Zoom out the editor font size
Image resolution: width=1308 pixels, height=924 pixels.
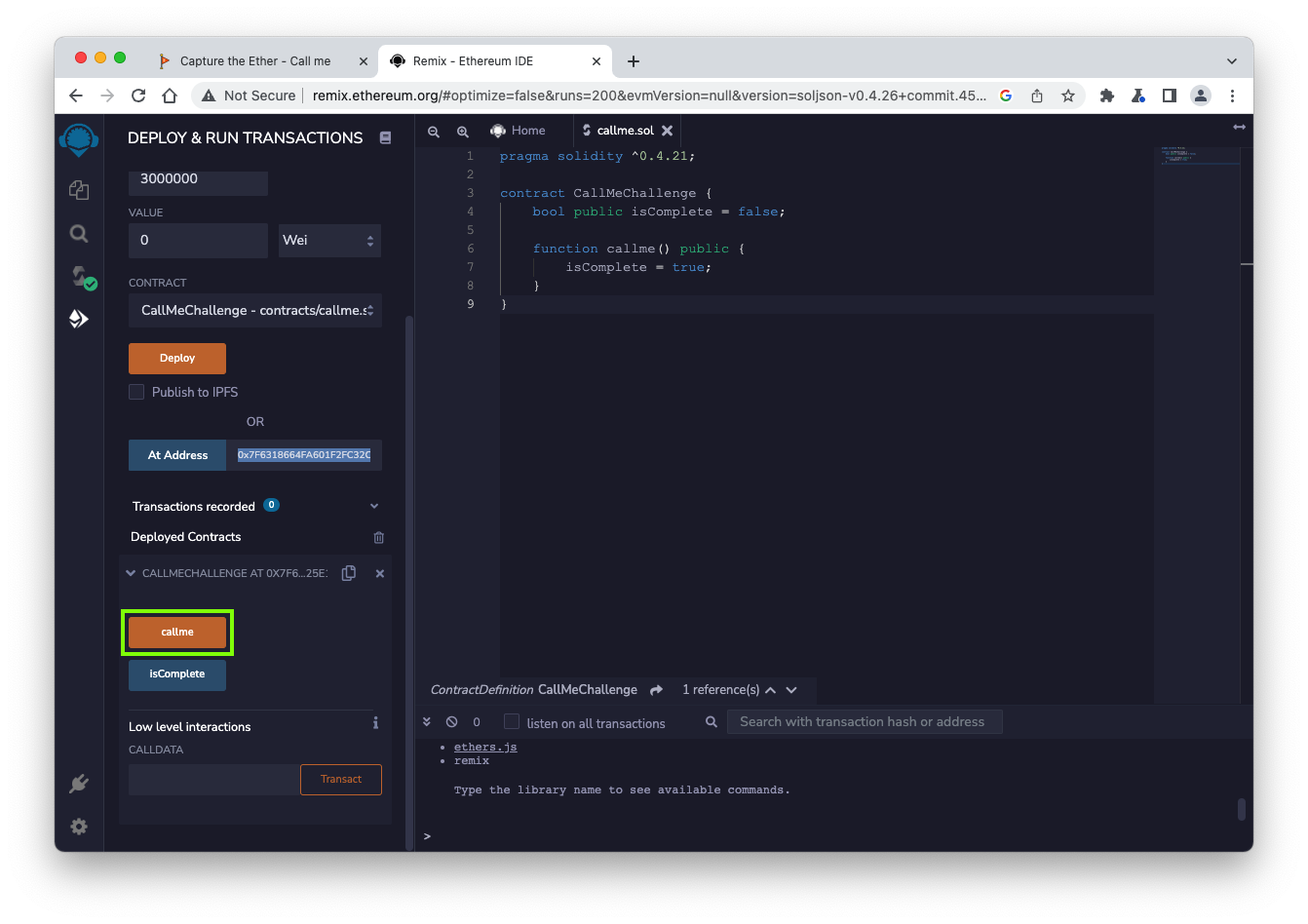click(434, 131)
